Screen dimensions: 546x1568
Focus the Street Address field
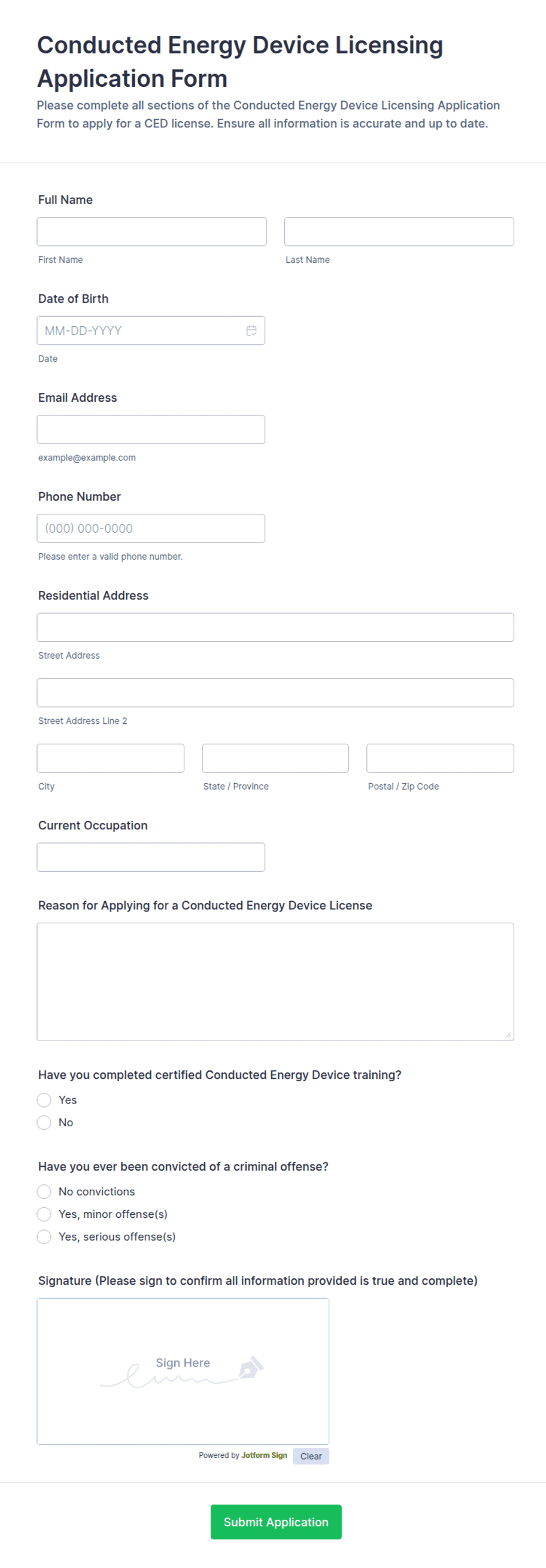point(275,628)
